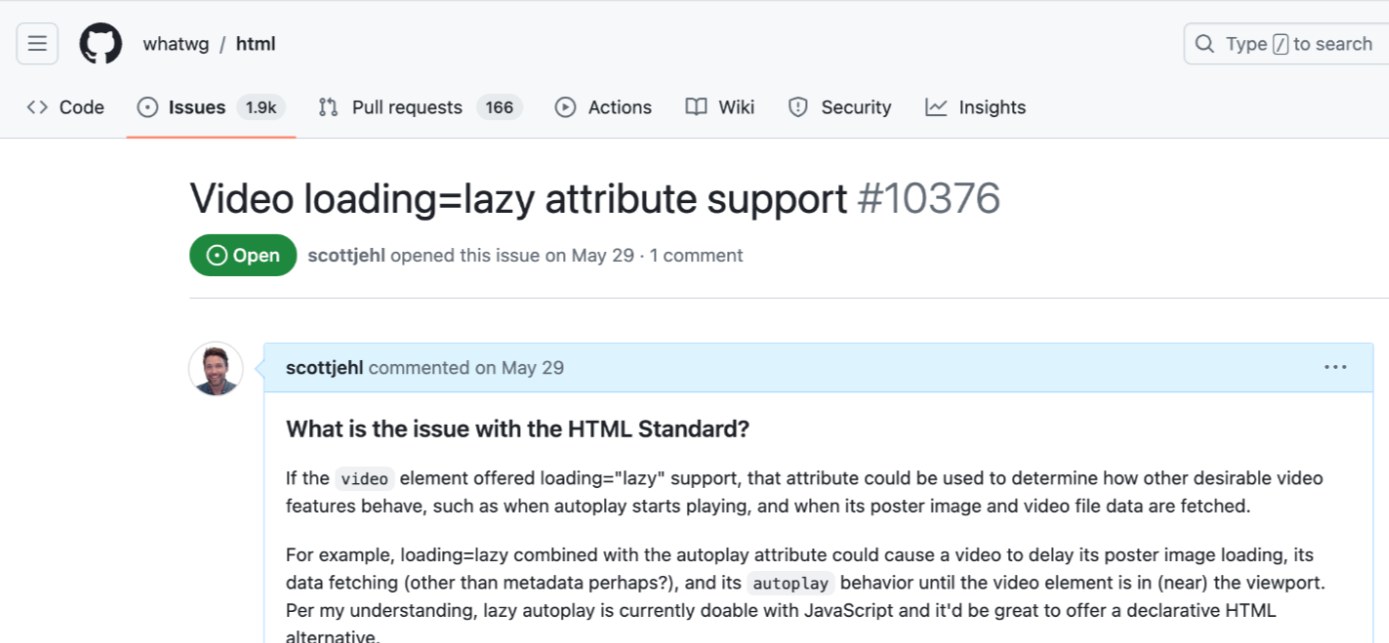1389x643 pixels.
Task: Switch to the Code tab
Action: click(66, 107)
